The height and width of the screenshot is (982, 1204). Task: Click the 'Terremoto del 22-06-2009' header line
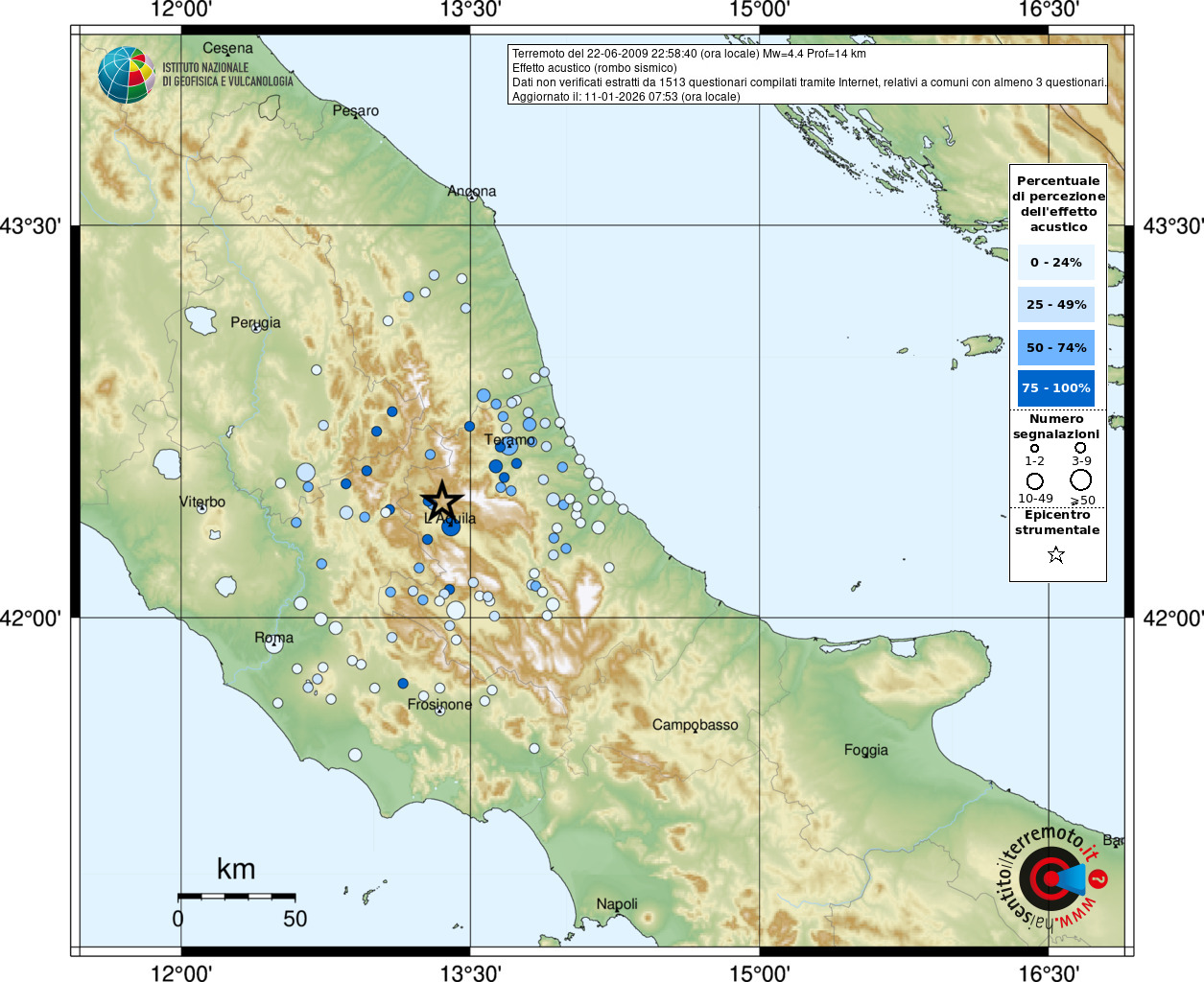coord(689,54)
